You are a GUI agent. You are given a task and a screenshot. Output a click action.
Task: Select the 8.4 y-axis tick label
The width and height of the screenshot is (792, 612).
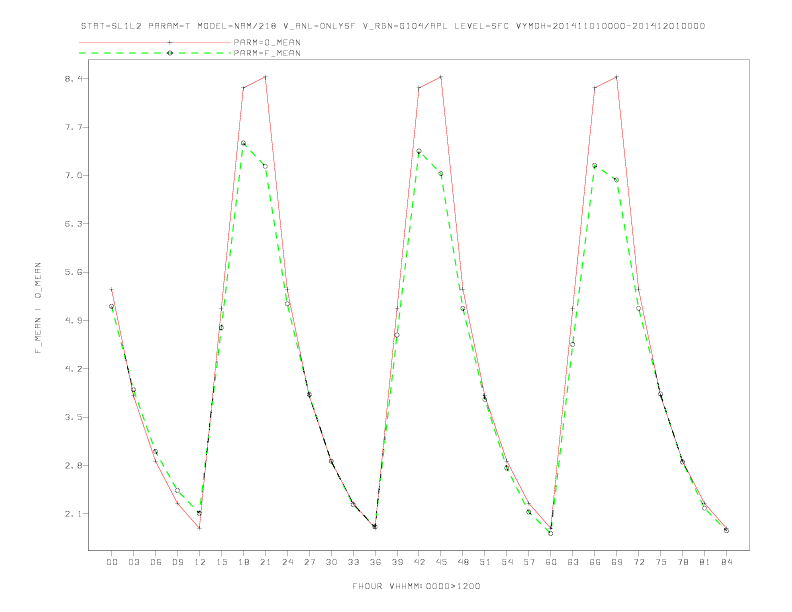pyautogui.click(x=72, y=79)
